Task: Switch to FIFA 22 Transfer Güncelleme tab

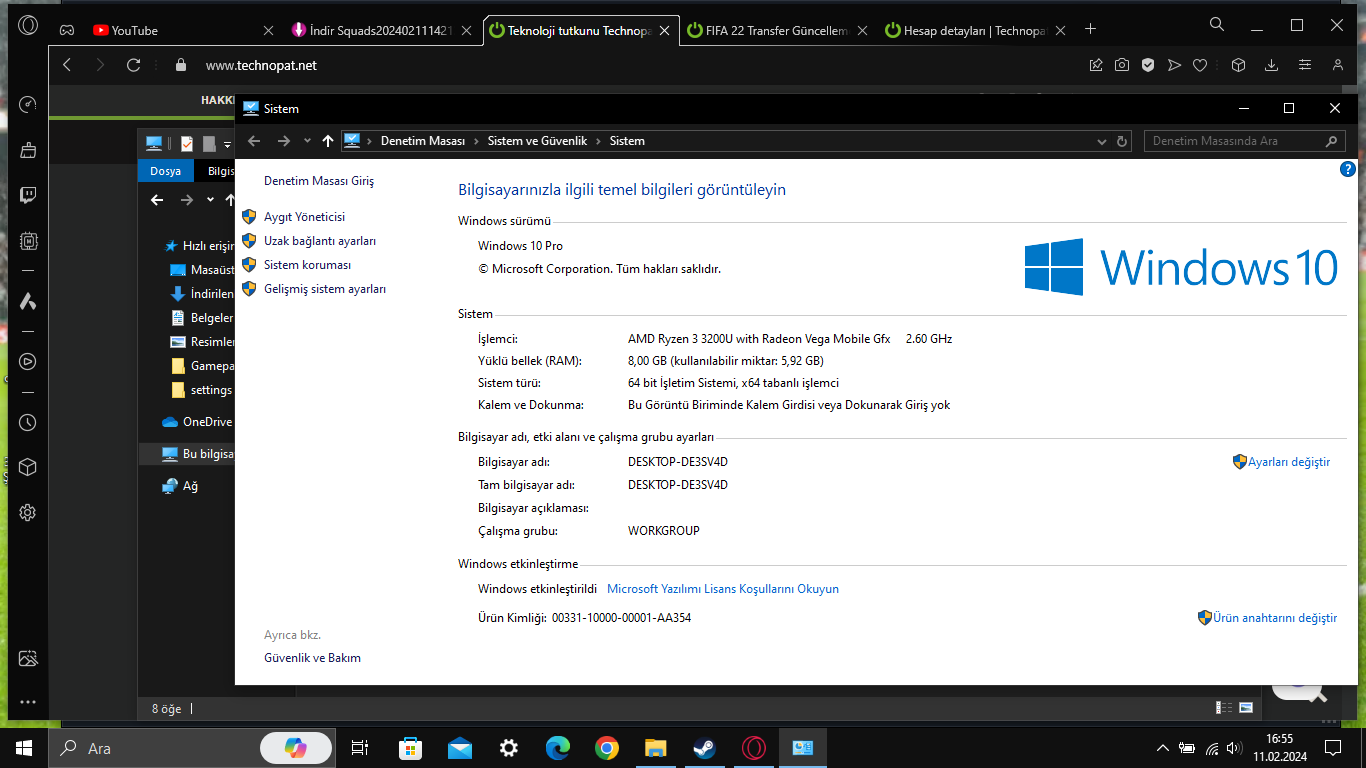Action: point(777,30)
